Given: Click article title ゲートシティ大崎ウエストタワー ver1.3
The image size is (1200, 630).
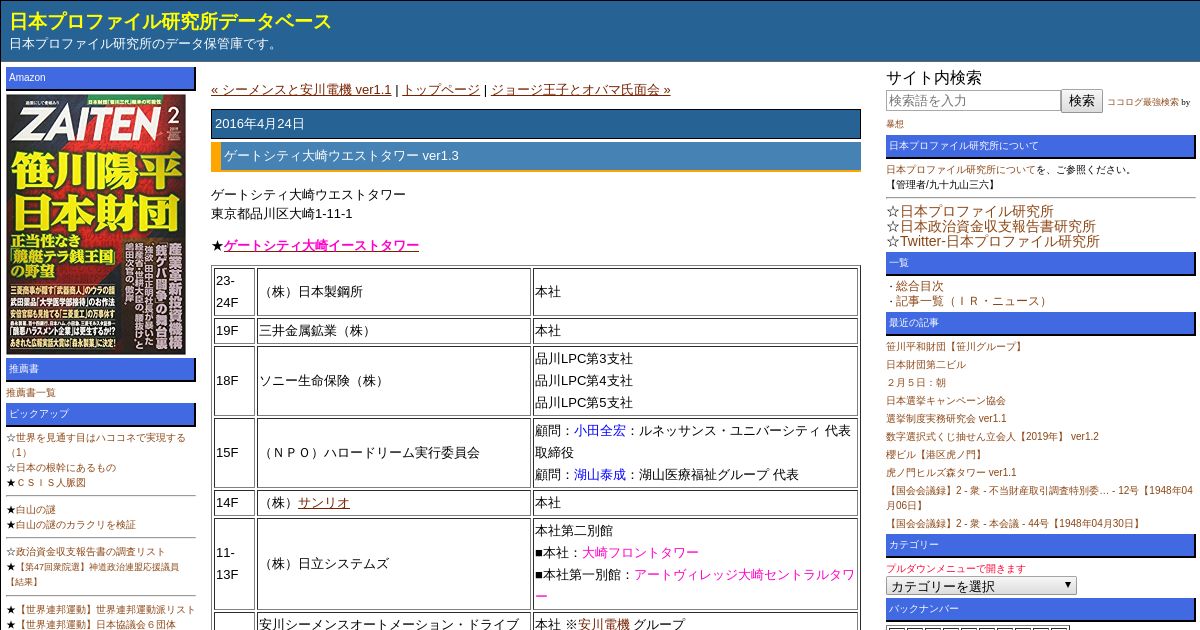Looking at the screenshot, I should pos(341,156).
